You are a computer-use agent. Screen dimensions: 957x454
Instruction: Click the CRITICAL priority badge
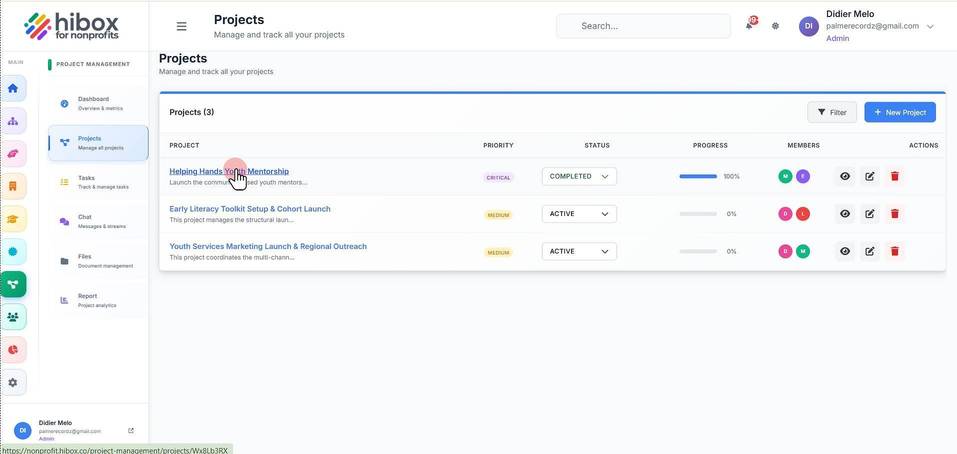point(499,178)
